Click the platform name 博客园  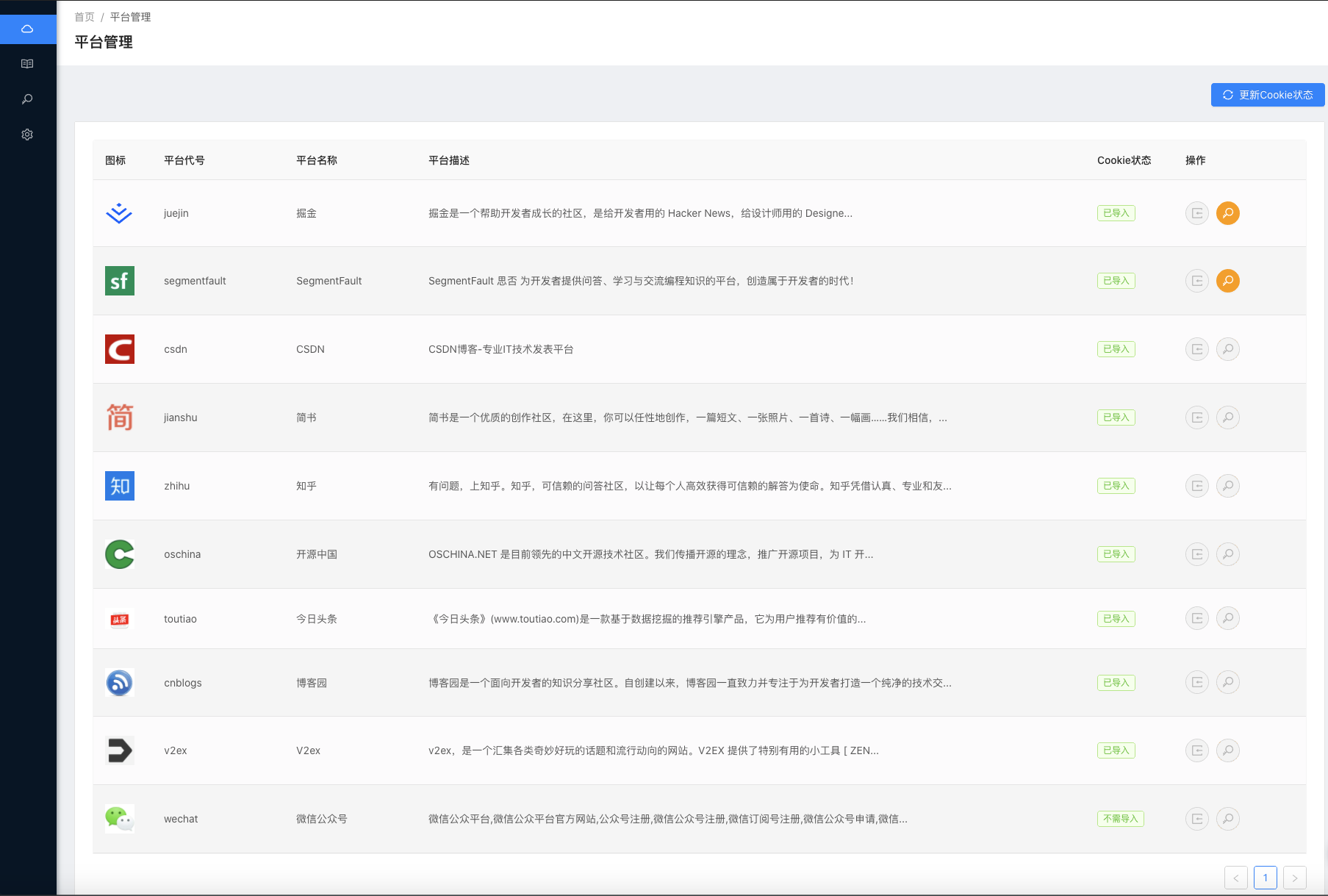coord(312,683)
